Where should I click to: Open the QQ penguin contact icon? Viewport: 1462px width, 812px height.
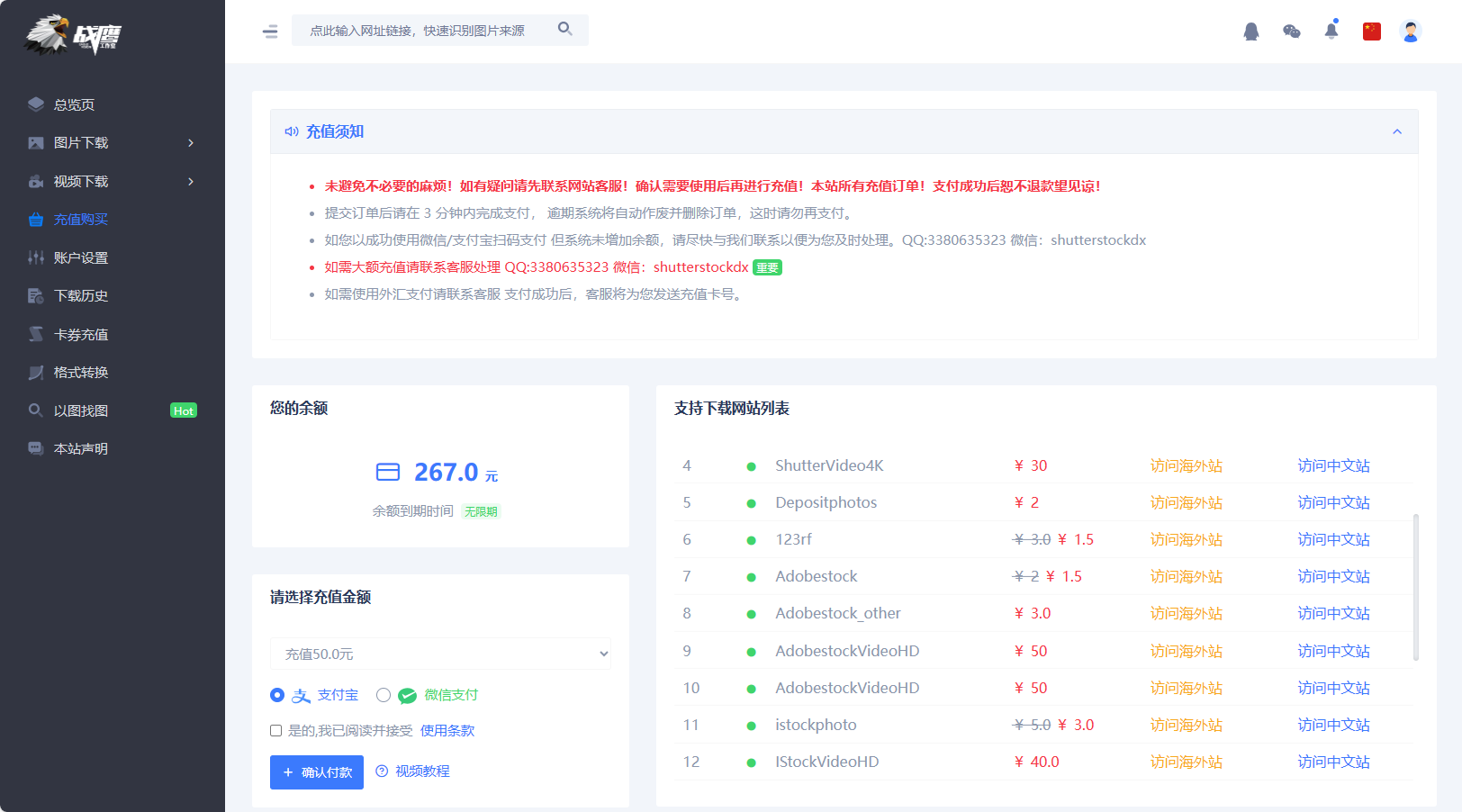[x=1251, y=32]
